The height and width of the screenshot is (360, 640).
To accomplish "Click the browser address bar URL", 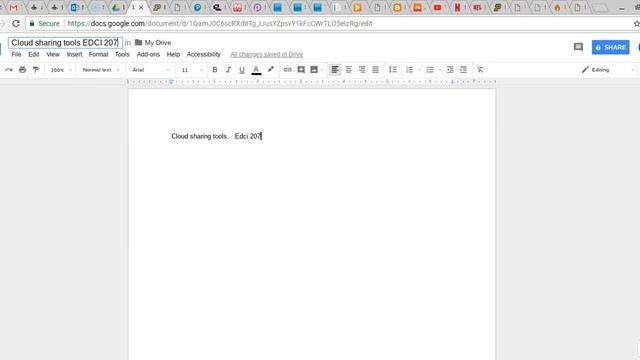I will tap(220, 24).
